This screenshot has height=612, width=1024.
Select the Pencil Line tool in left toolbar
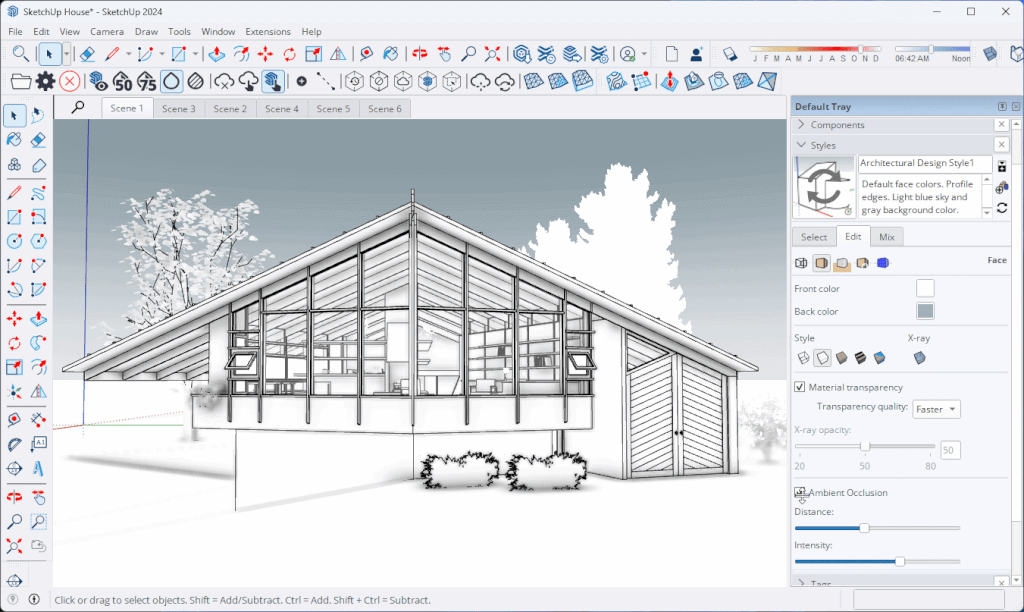(14, 193)
